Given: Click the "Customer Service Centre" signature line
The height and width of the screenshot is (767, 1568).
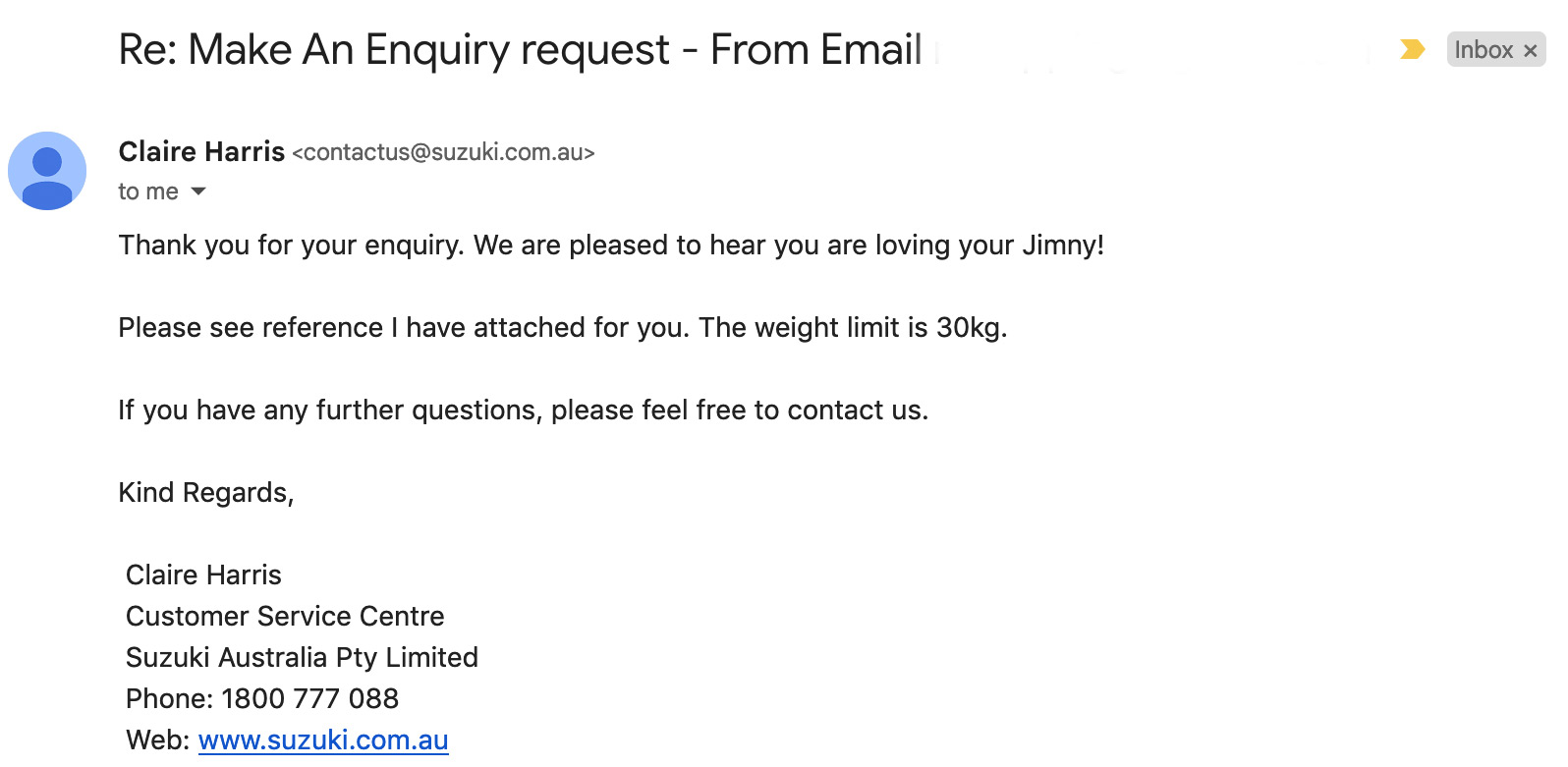Looking at the screenshot, I should pyautogui.click(x=285, y=616).
